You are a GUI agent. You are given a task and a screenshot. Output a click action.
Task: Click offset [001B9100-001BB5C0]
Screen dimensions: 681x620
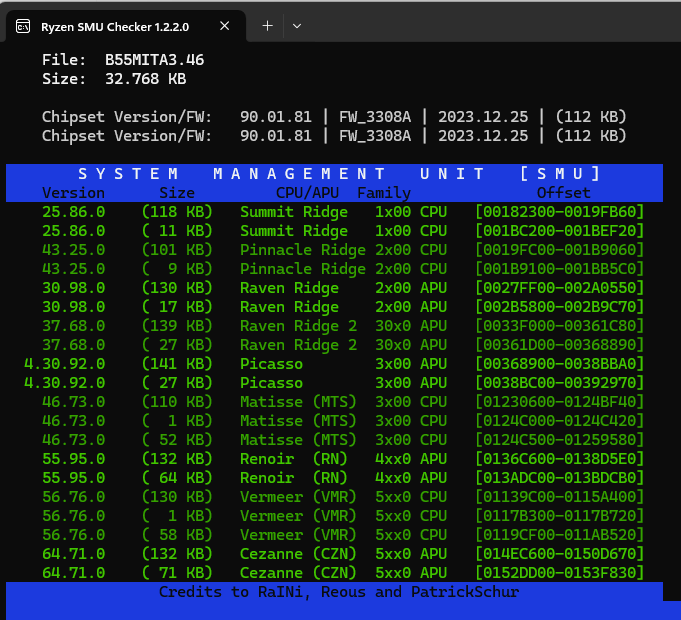coord(559,269)
